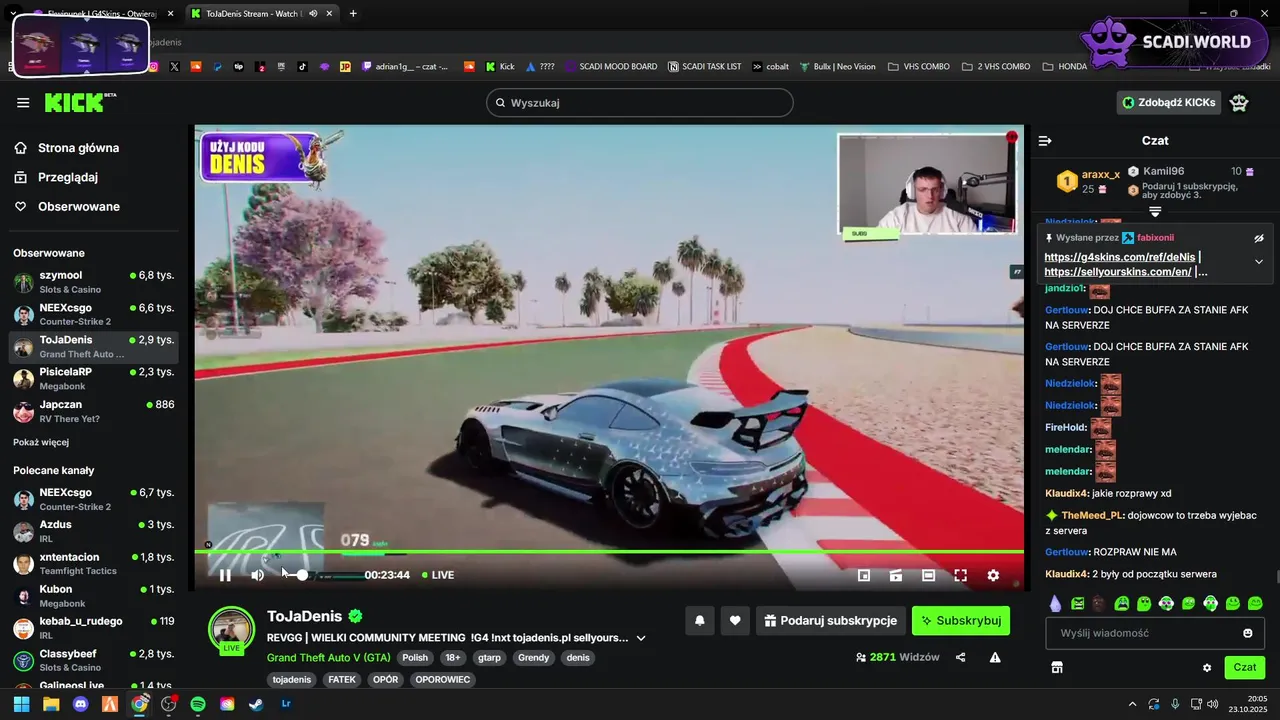Insert the purple crystal emote

click(1055, 603)
